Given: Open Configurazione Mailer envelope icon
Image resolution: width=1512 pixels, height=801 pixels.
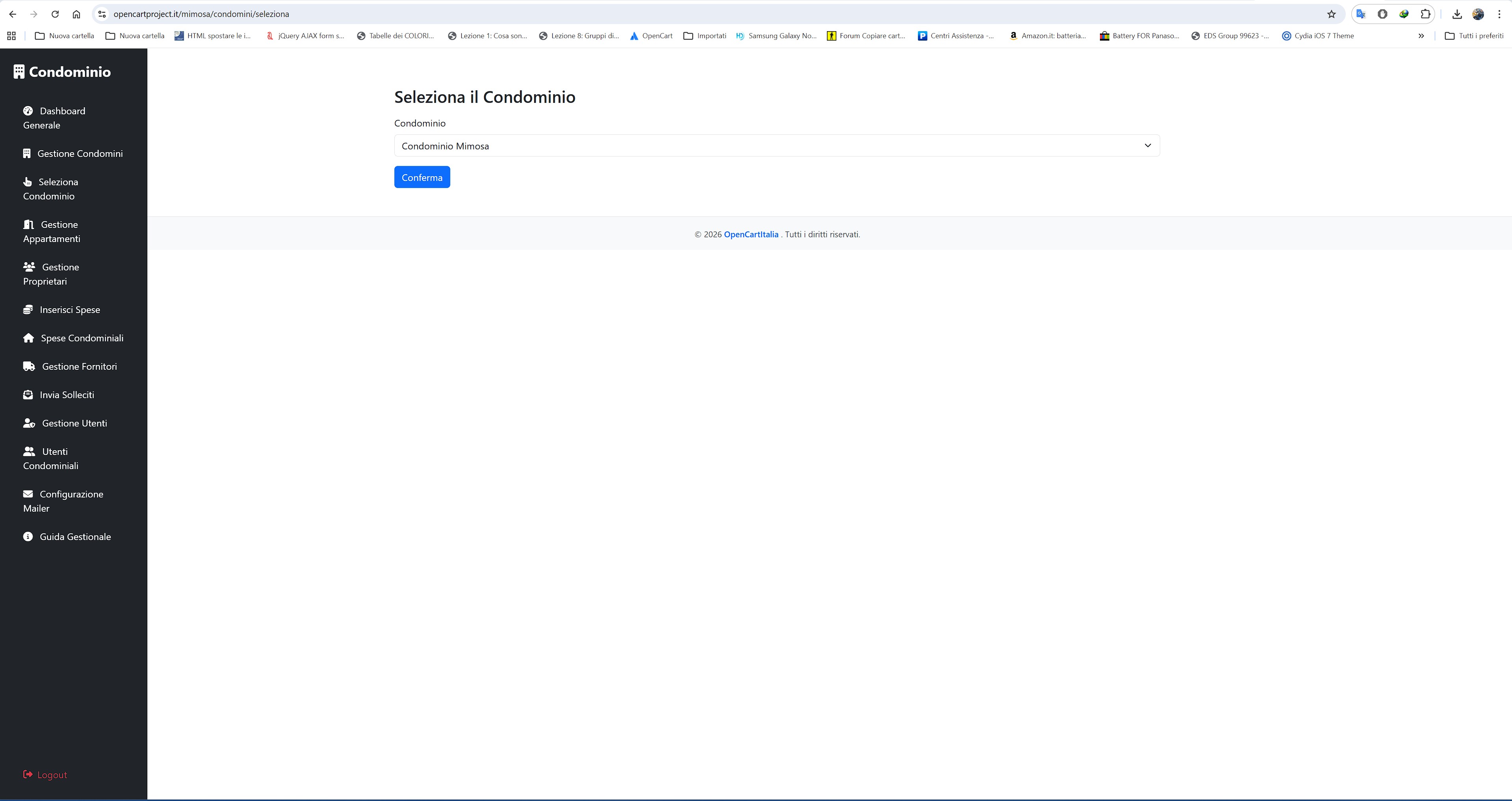Looking at the screenshot, I should click(x=29, y=493).
